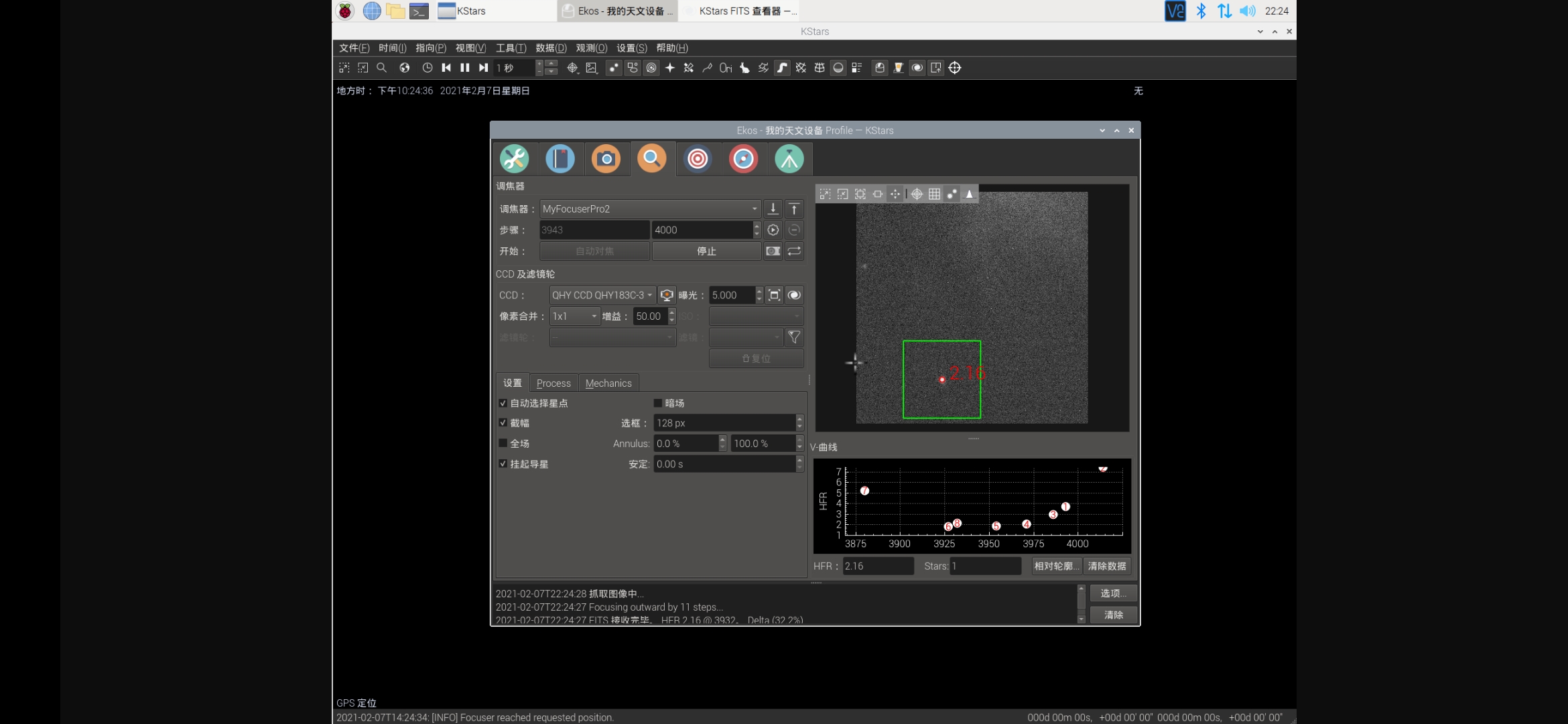The width and height of the screenshot is (1568, 724).
Task: Open the 文件 menu
Action: coord(354,48)
